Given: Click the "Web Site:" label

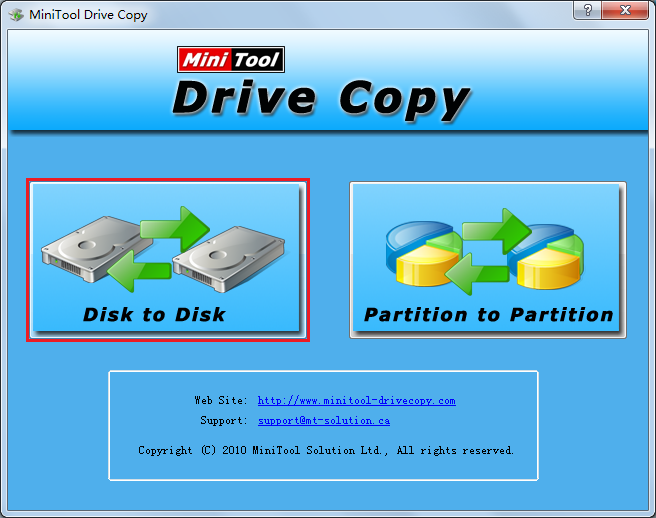Looking at the screenshot, I should tap(221, 400).
